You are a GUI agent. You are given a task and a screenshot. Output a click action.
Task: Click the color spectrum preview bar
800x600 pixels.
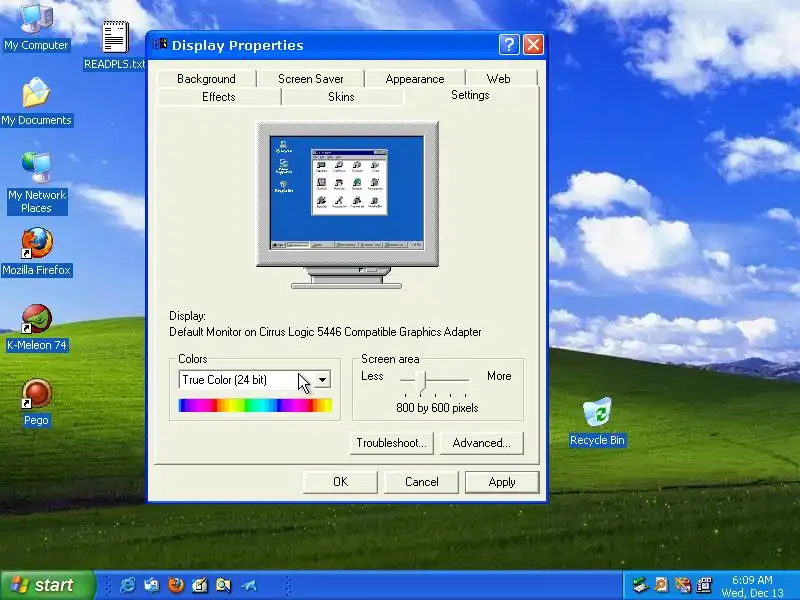coord(255,405)
